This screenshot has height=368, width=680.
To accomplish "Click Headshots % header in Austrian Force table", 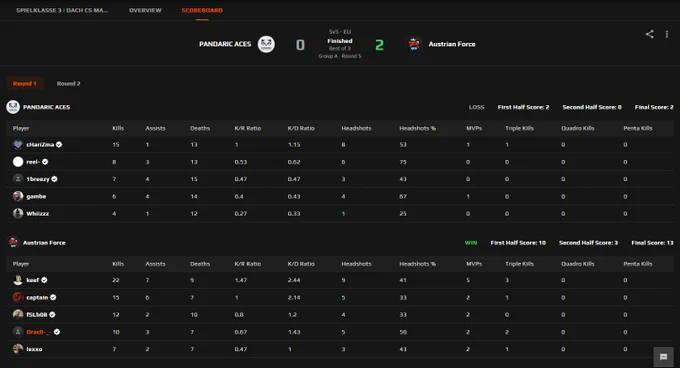I will (417, 264).
